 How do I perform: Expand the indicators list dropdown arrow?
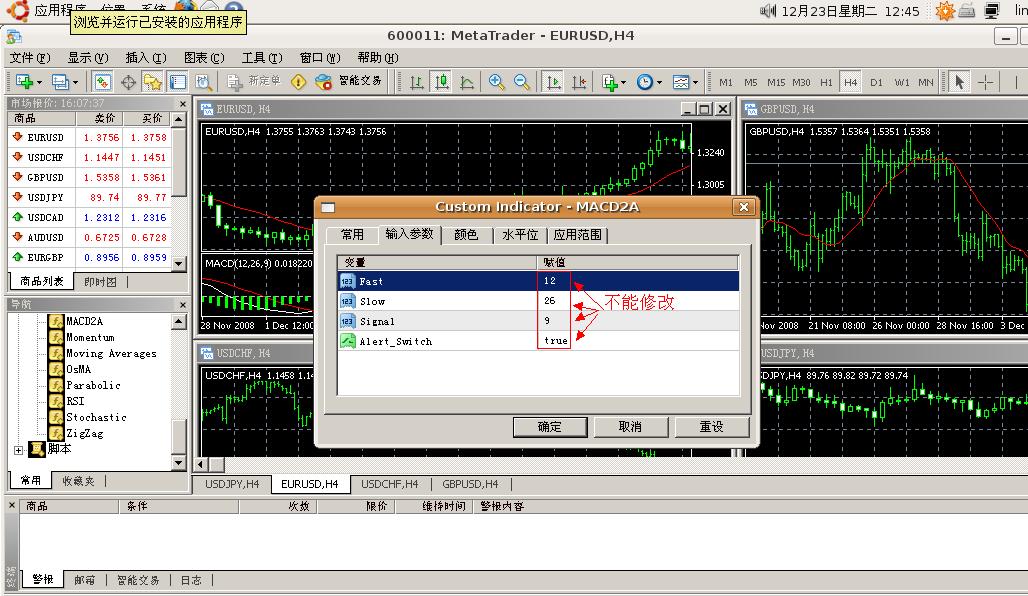coord(623,83)
